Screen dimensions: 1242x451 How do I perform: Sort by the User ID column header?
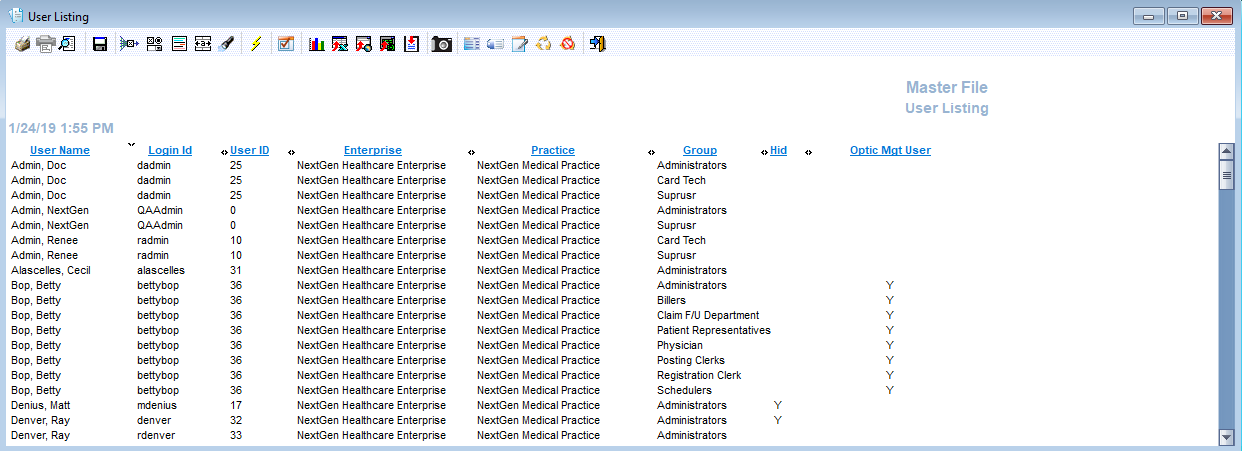tap(249, 150)
